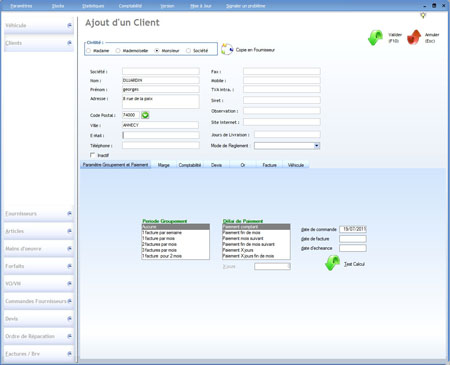Click the date de facture field
The image size is (450, 365).
click(x=353, y=239)
